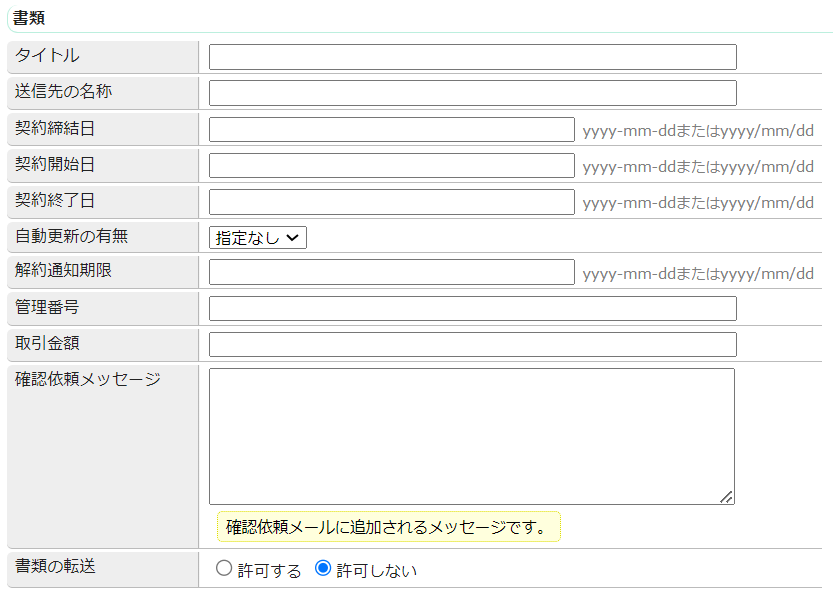Click the 送信先の名称 text box

click(470, 92)
